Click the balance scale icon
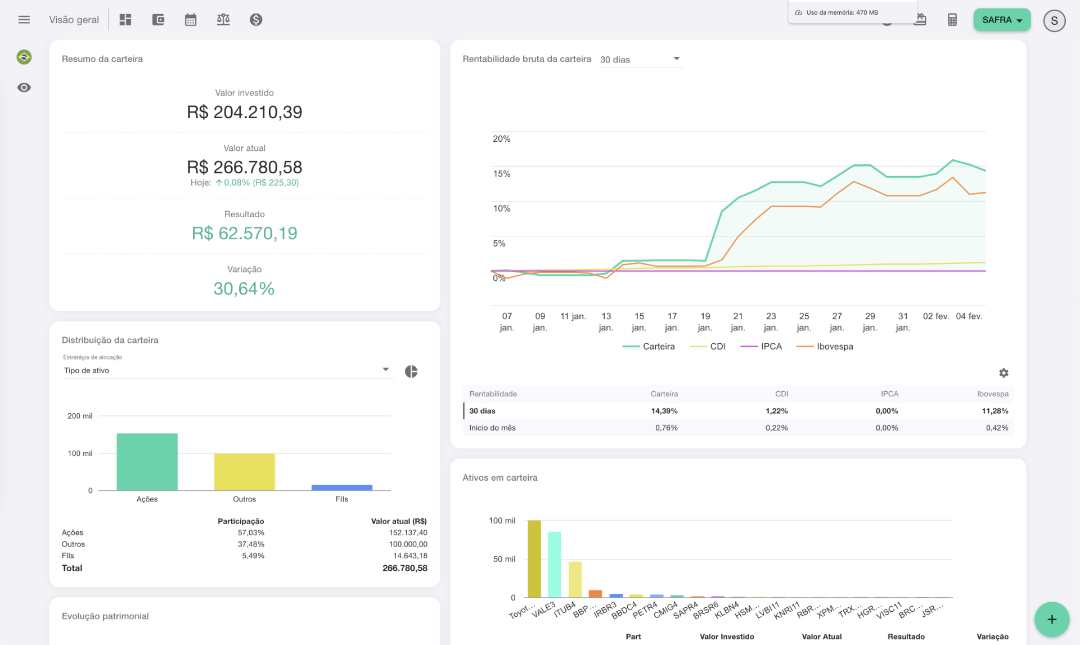The height and width of the screenshot is (645, 1080). point(223,20)
